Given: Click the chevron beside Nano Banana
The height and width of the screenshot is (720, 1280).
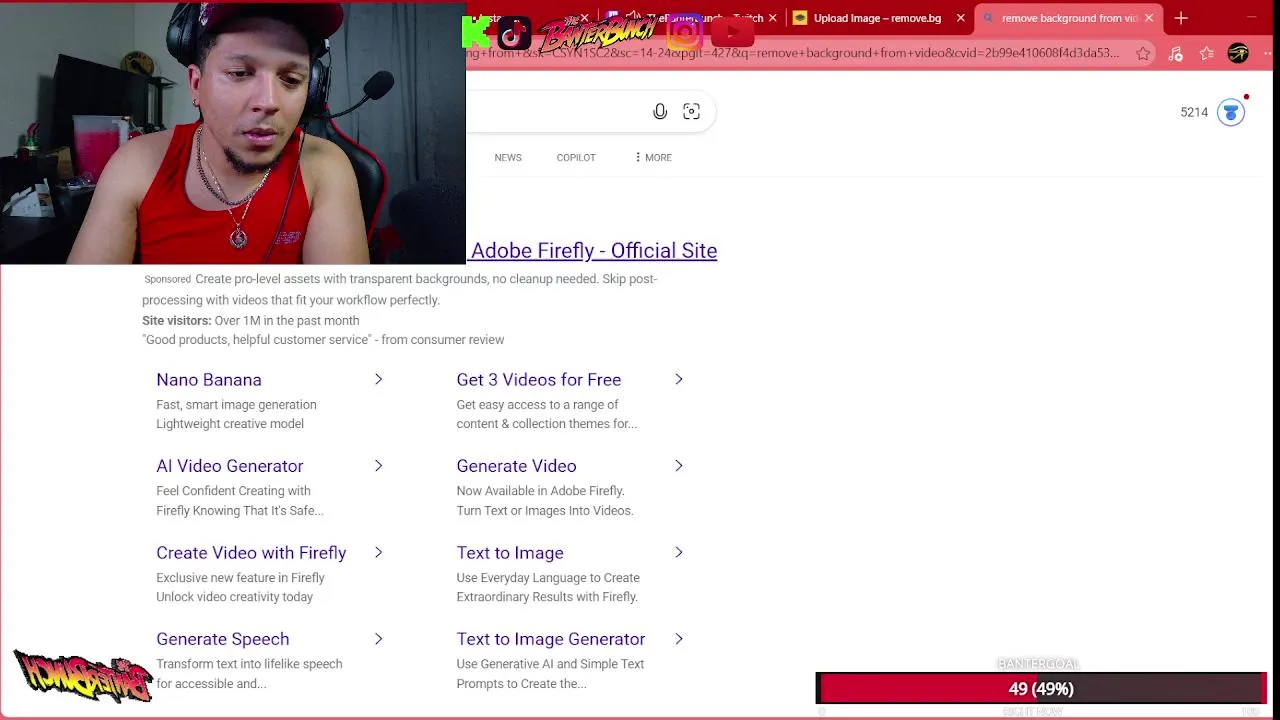Looking at the screenshot, I should point(378,379).
